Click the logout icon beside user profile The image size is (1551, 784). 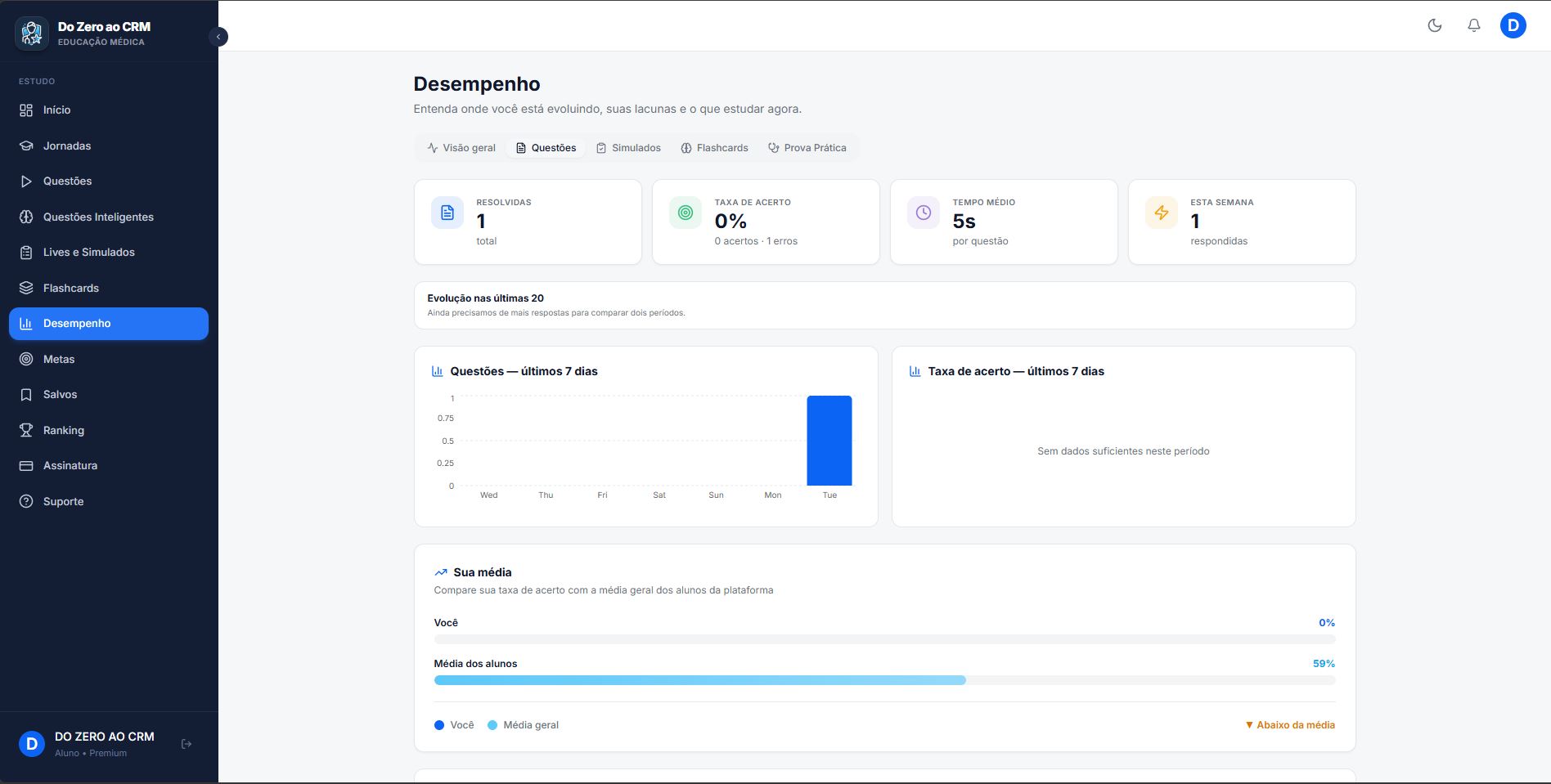[x=187, y=744]
